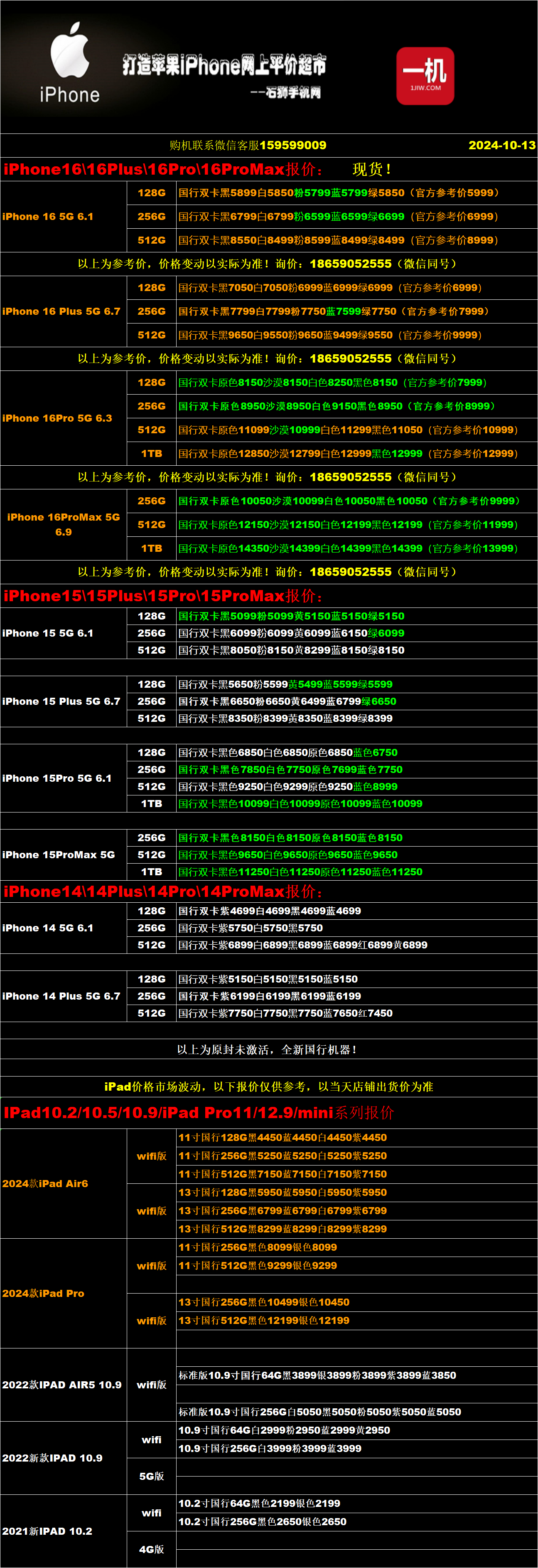538x1568 pixels.
Task: Click the IPad10.2/10.5/10.9 series heading
Action: (x=199, y=1113)
